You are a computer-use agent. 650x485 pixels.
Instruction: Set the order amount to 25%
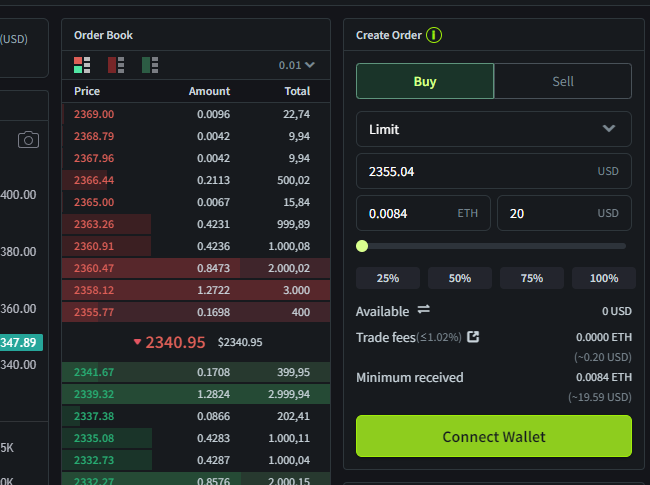(x=388, y=278)
